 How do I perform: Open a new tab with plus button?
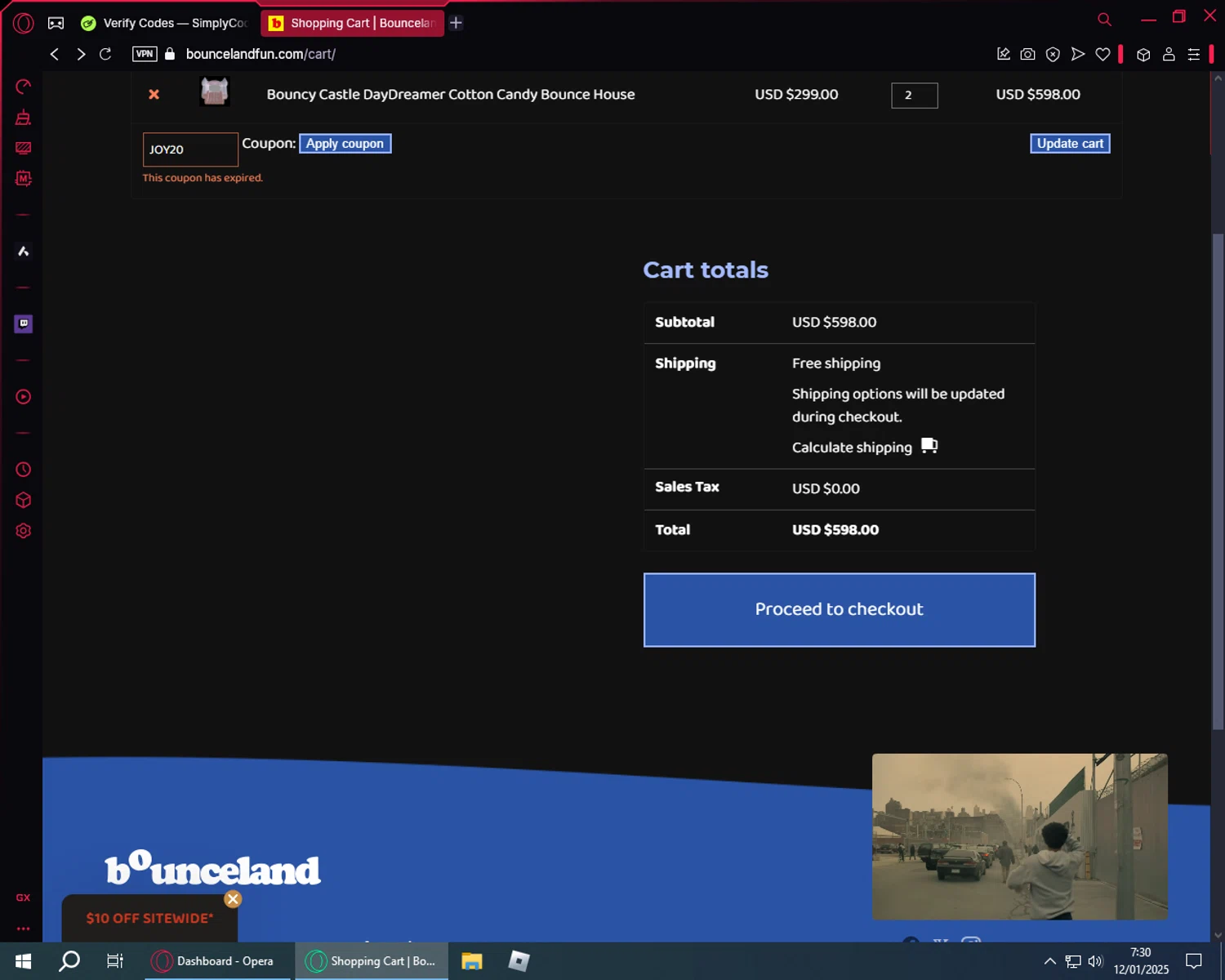(x=457, y=23)
